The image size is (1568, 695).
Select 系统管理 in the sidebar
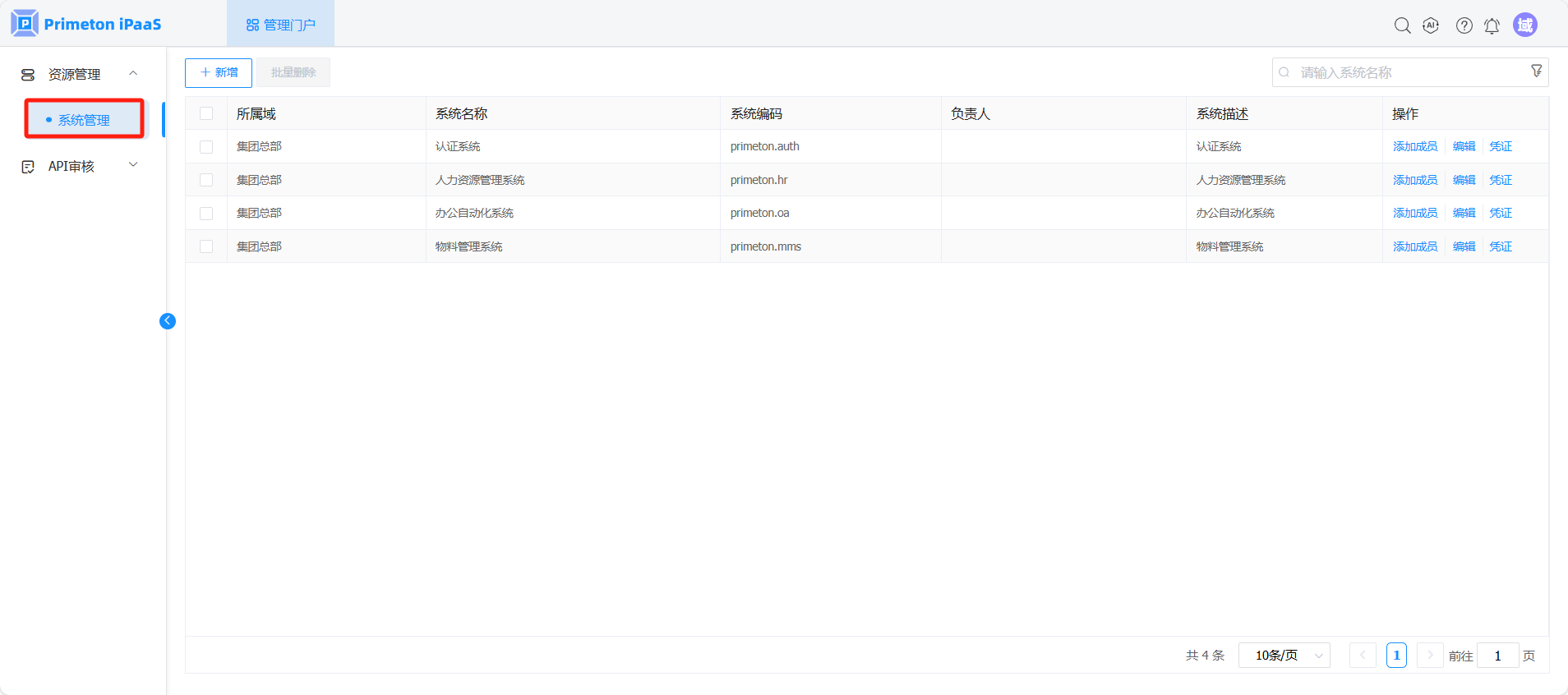click(x=84, y=120)
